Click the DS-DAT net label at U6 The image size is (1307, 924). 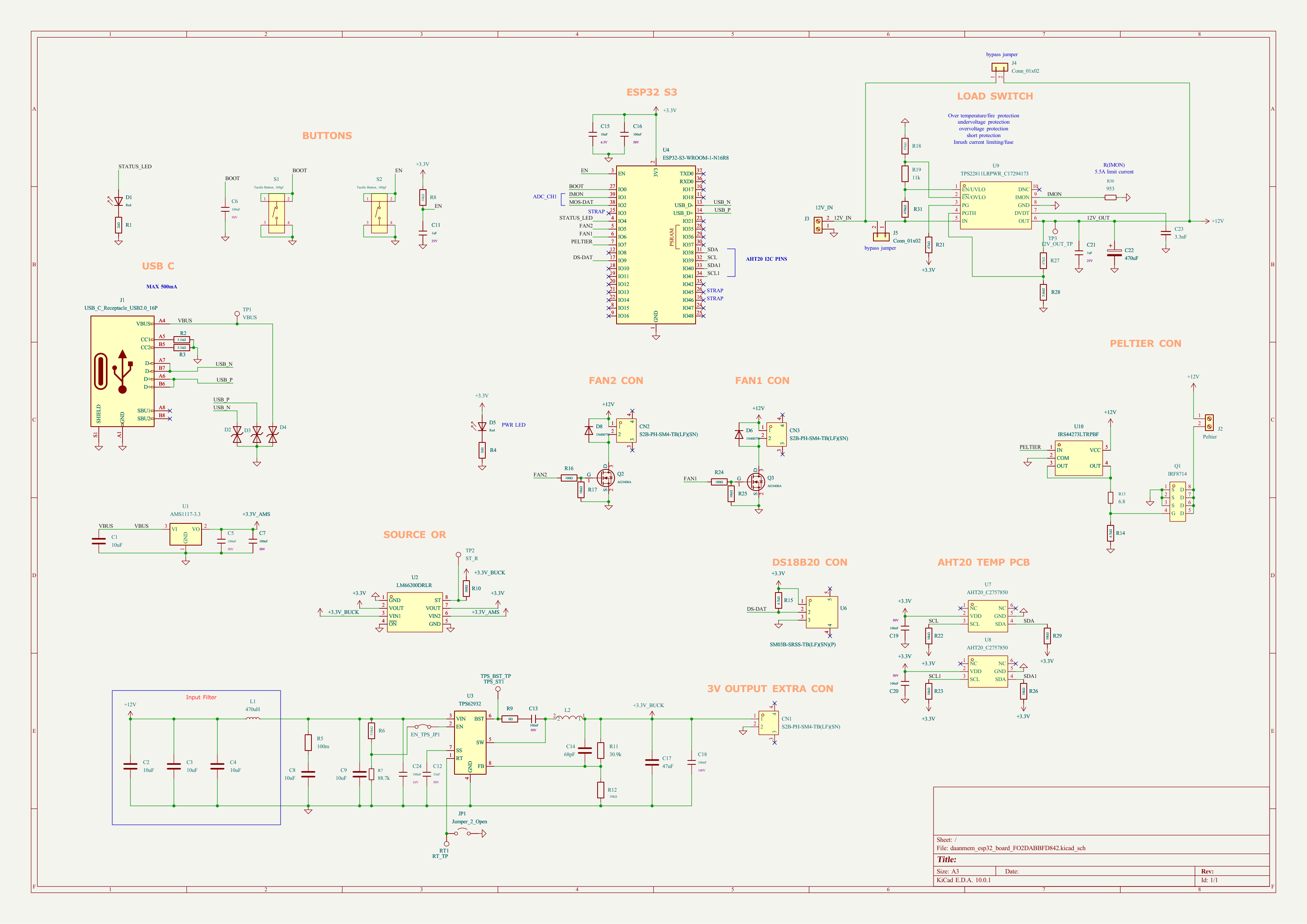click(756, 609)
